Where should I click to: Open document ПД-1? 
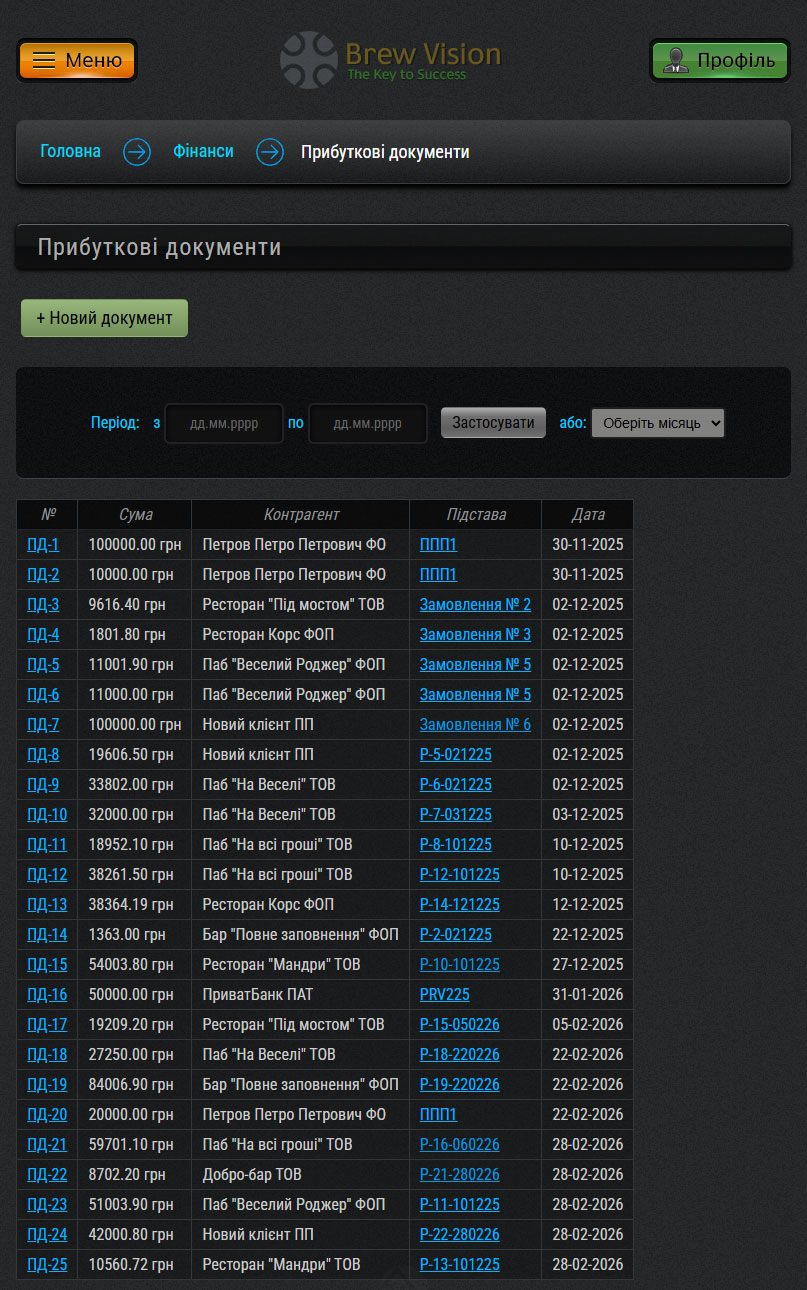[x=43, y=545]
